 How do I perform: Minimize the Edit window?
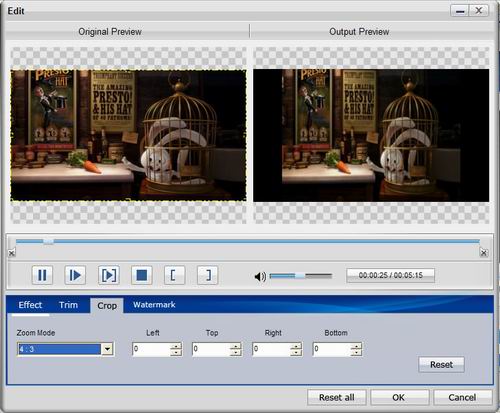[460, 11]
